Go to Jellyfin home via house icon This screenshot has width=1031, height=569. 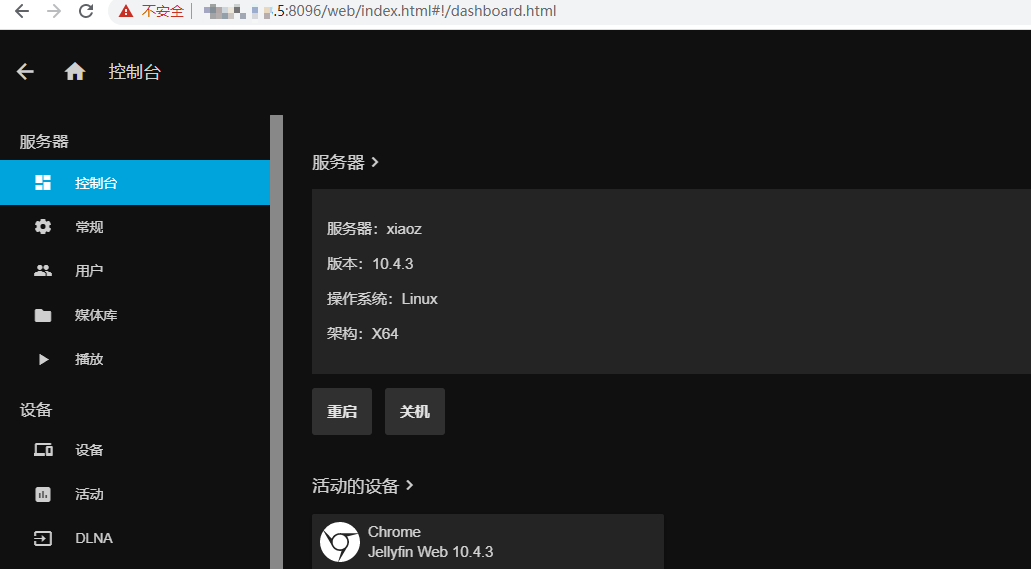75,72
